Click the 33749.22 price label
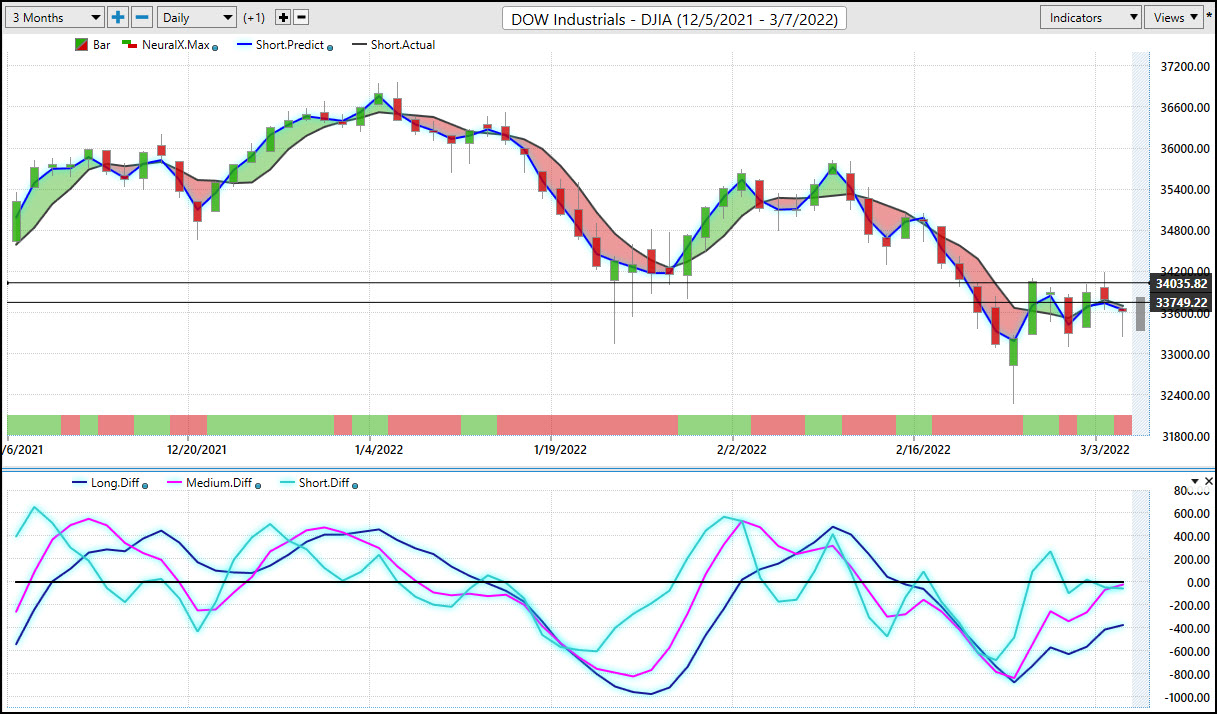This screenshot has width=1217, height=714. [x=1181, y=302]
